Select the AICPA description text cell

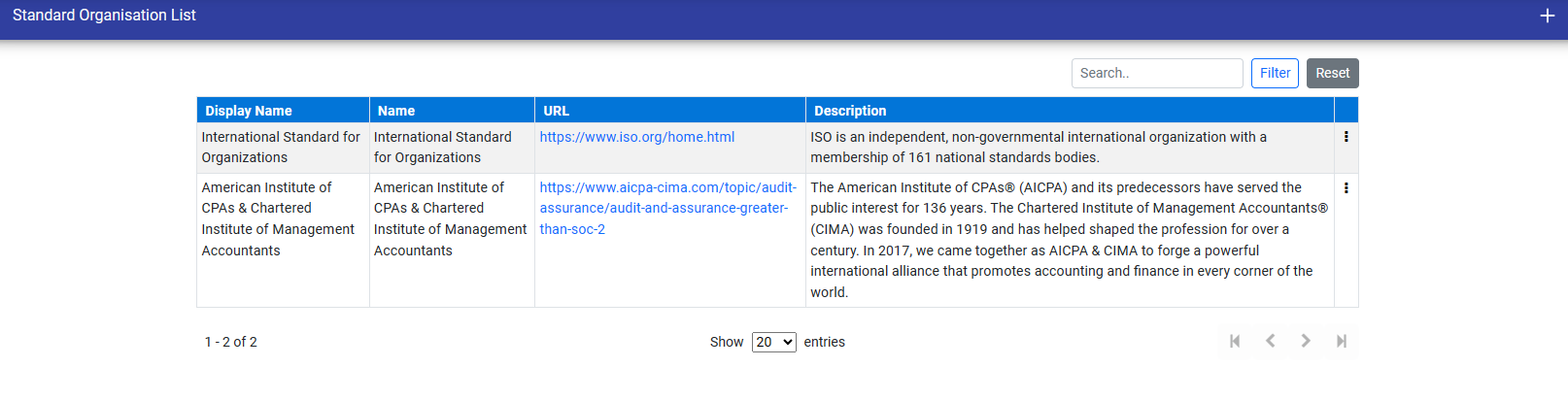(1068, 239)
